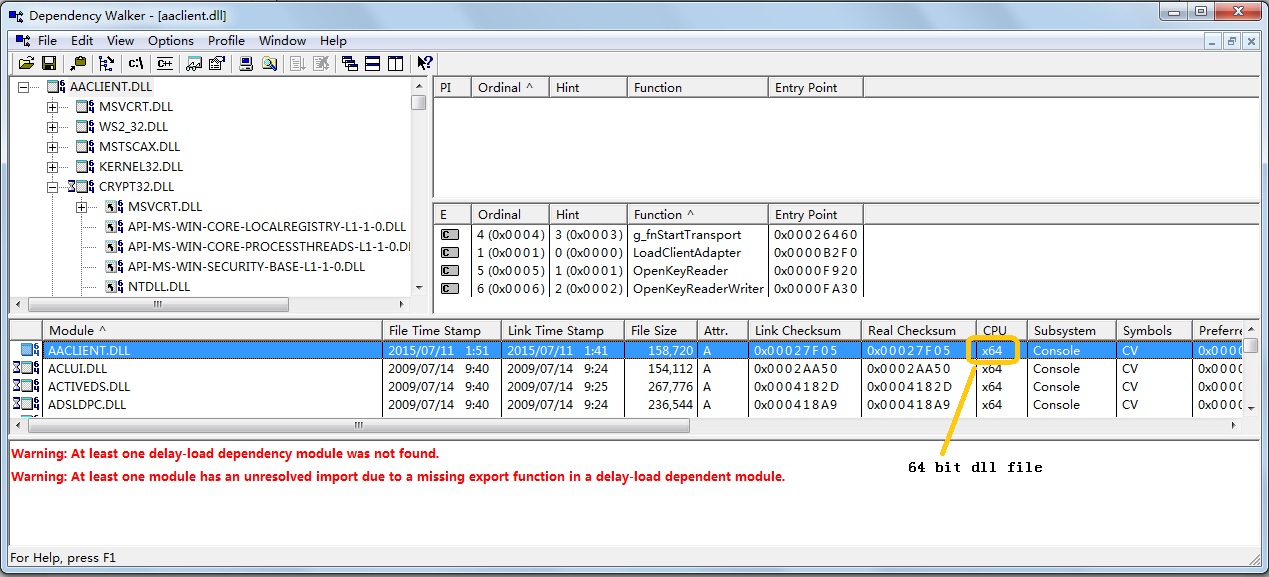The image size is (1269, 577).
Task: Sort exports by Entry Point column header
Action: coord(815,214)
